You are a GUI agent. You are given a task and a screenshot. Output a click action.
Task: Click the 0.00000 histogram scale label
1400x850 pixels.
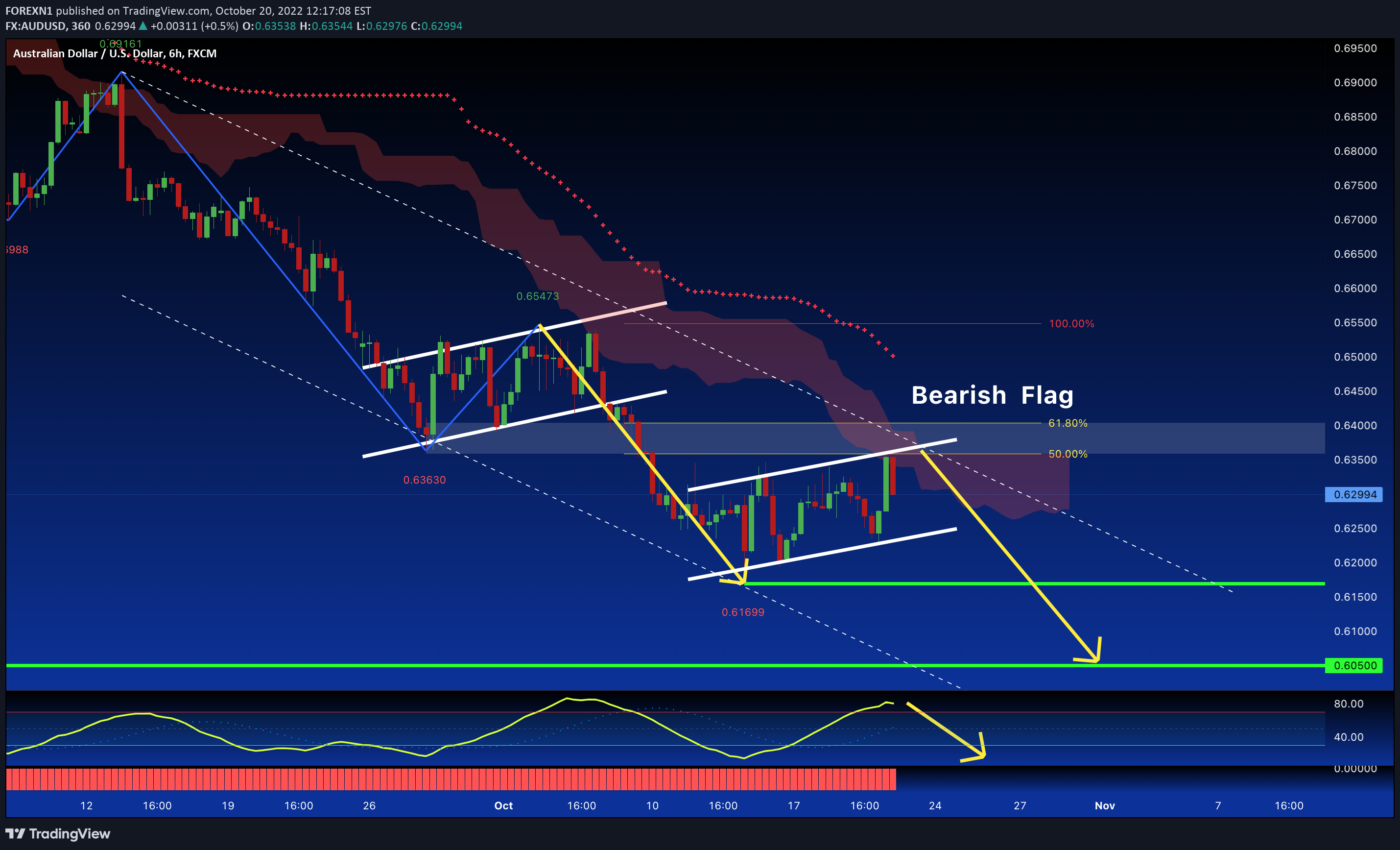point(1355,769)
